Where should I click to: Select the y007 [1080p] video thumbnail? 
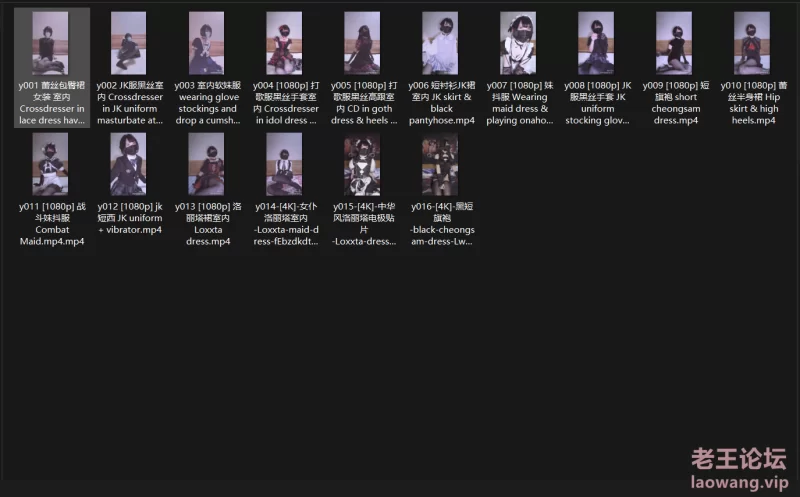pos(518,43)
